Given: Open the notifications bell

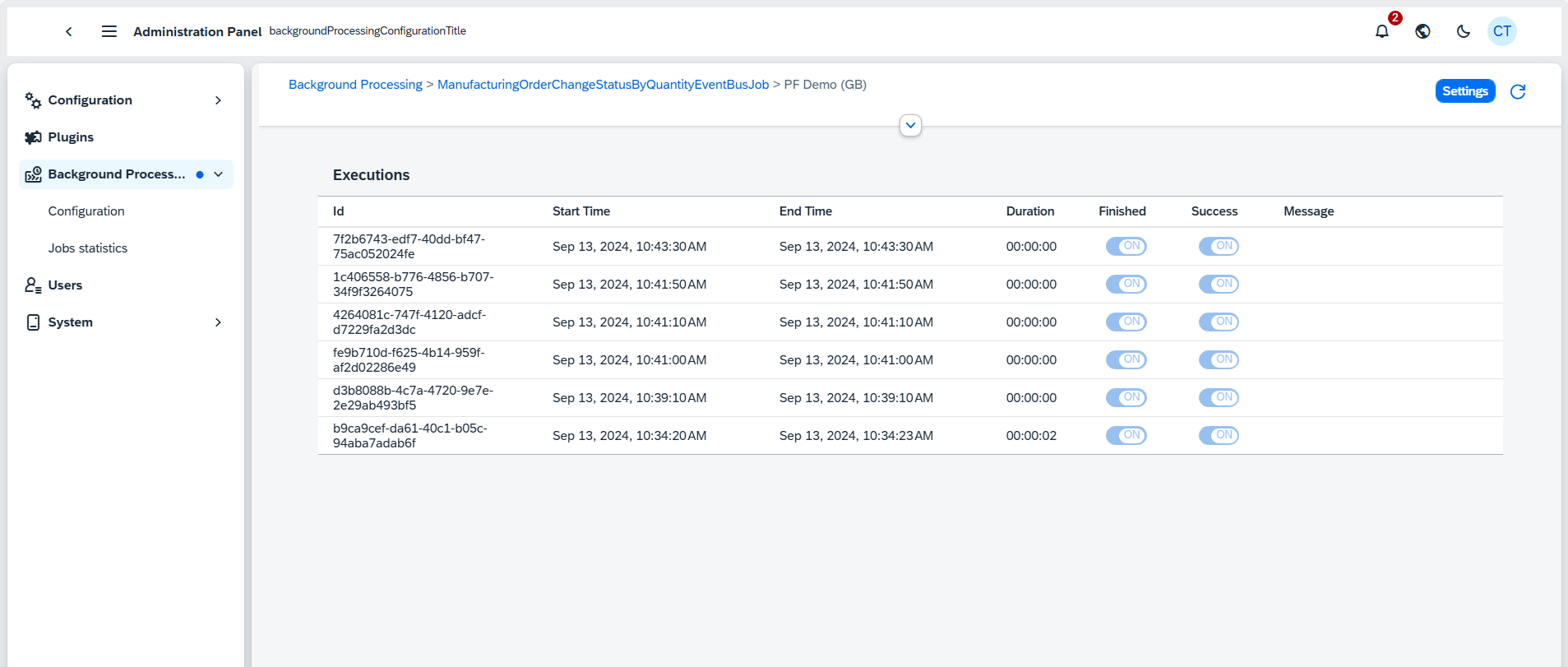Looking at the screenshot, I should (x=1382, y=31).
